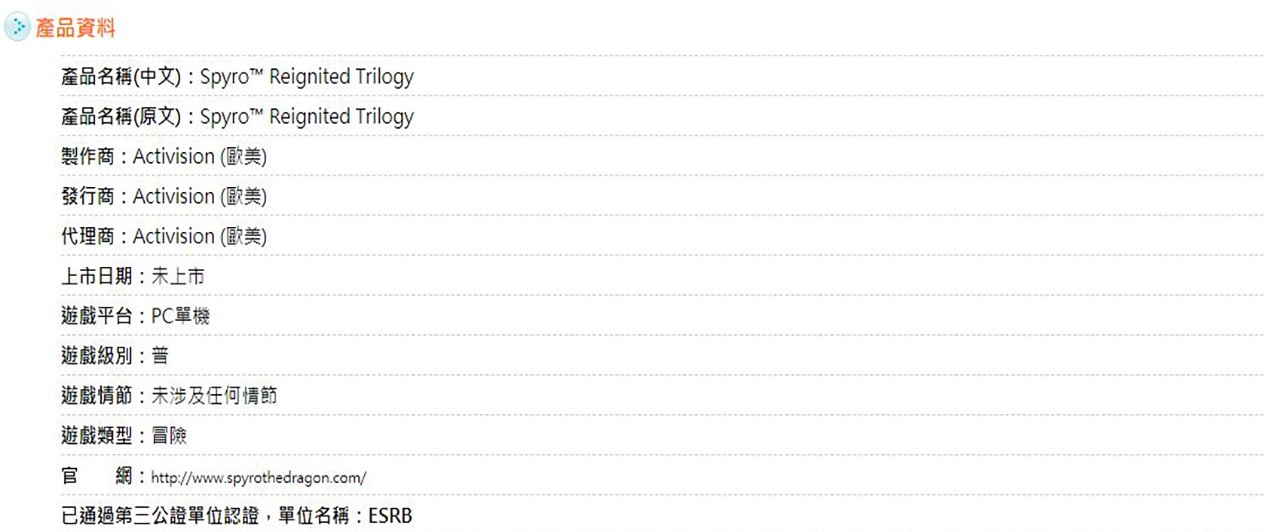Click the 官網 label

(x=97, y=476)
